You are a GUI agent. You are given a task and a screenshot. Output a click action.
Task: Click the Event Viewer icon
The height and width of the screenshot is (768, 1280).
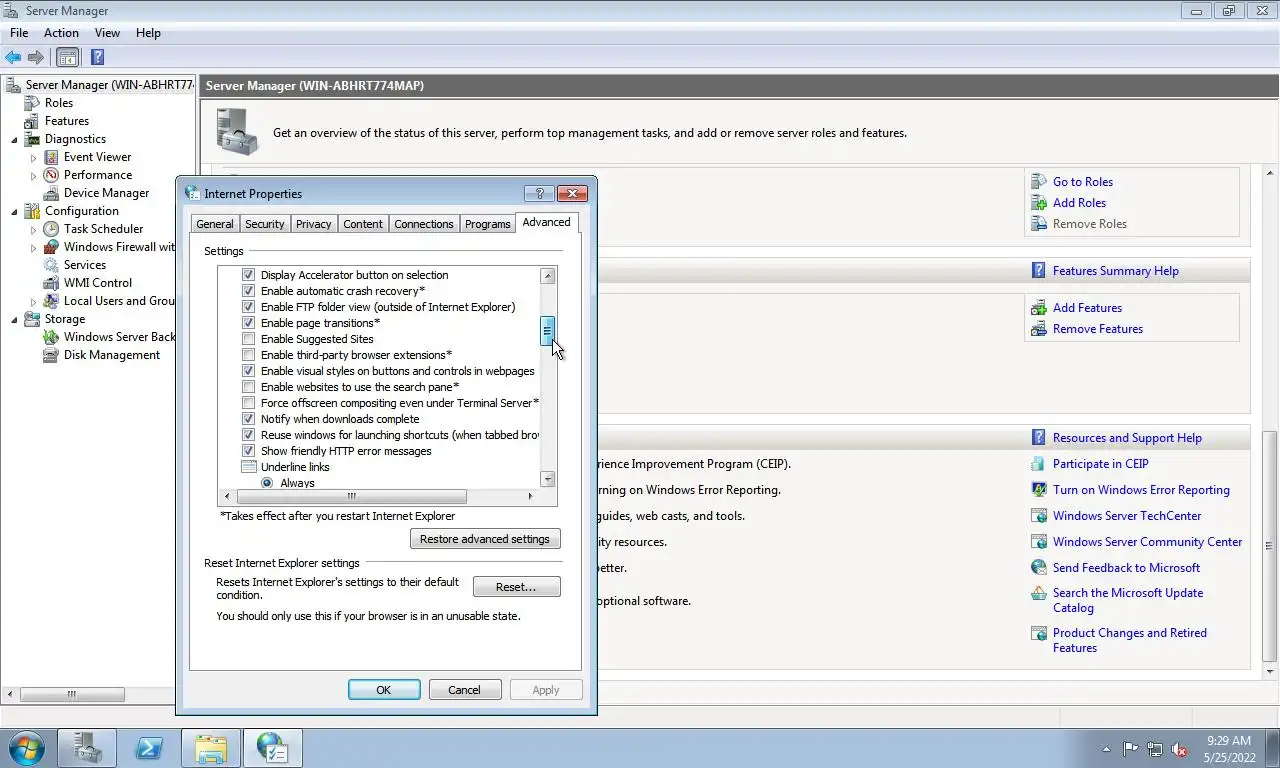click(52, 157)
